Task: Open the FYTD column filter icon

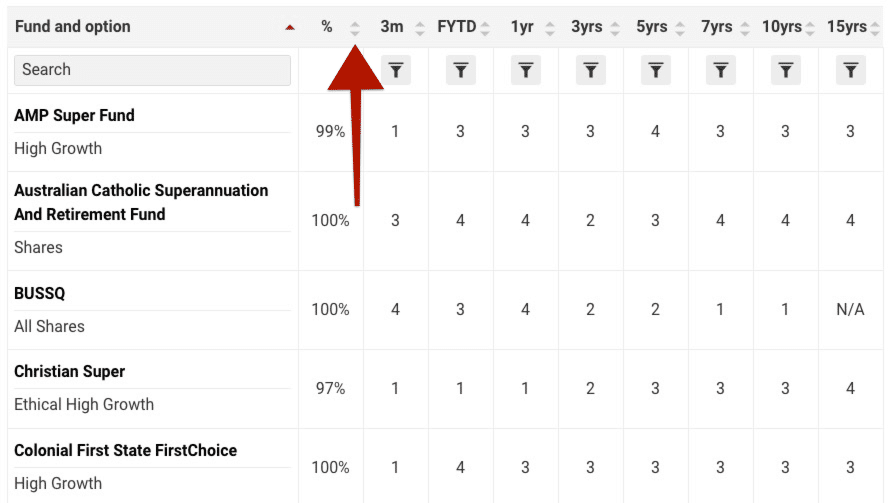Action: (x=460, y=70)
